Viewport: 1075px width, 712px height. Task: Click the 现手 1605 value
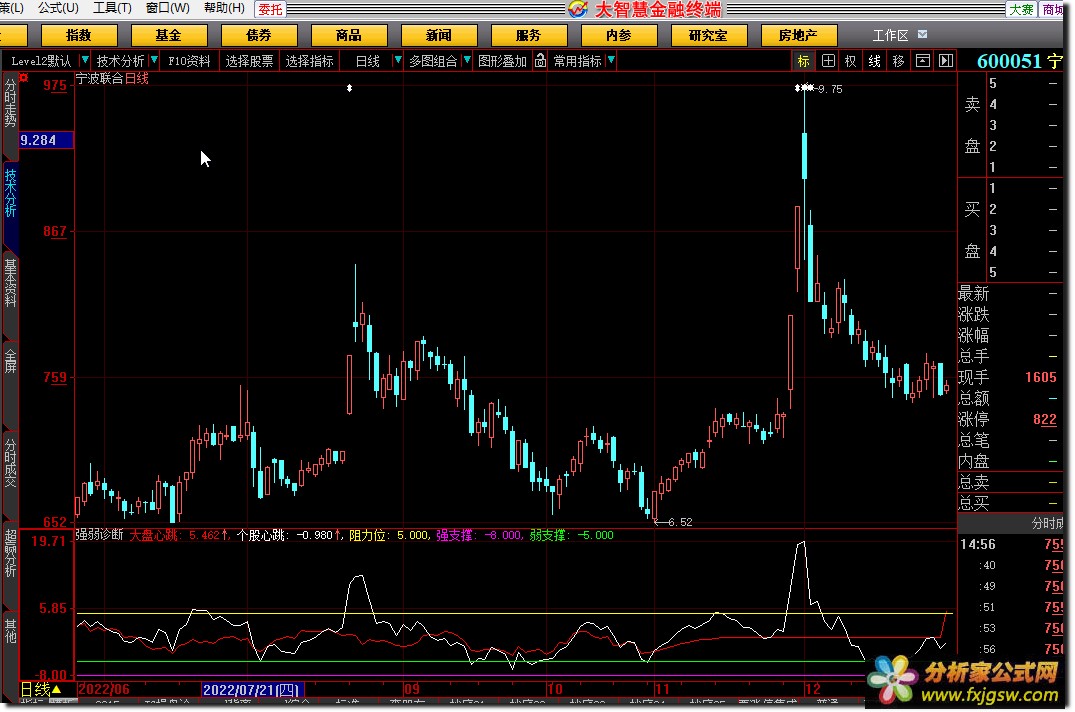pos(1040,378)
